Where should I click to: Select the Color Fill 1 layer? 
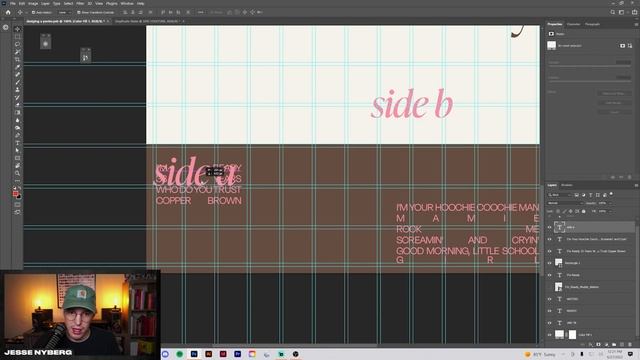pyautogui.click(x=591, y=335)
